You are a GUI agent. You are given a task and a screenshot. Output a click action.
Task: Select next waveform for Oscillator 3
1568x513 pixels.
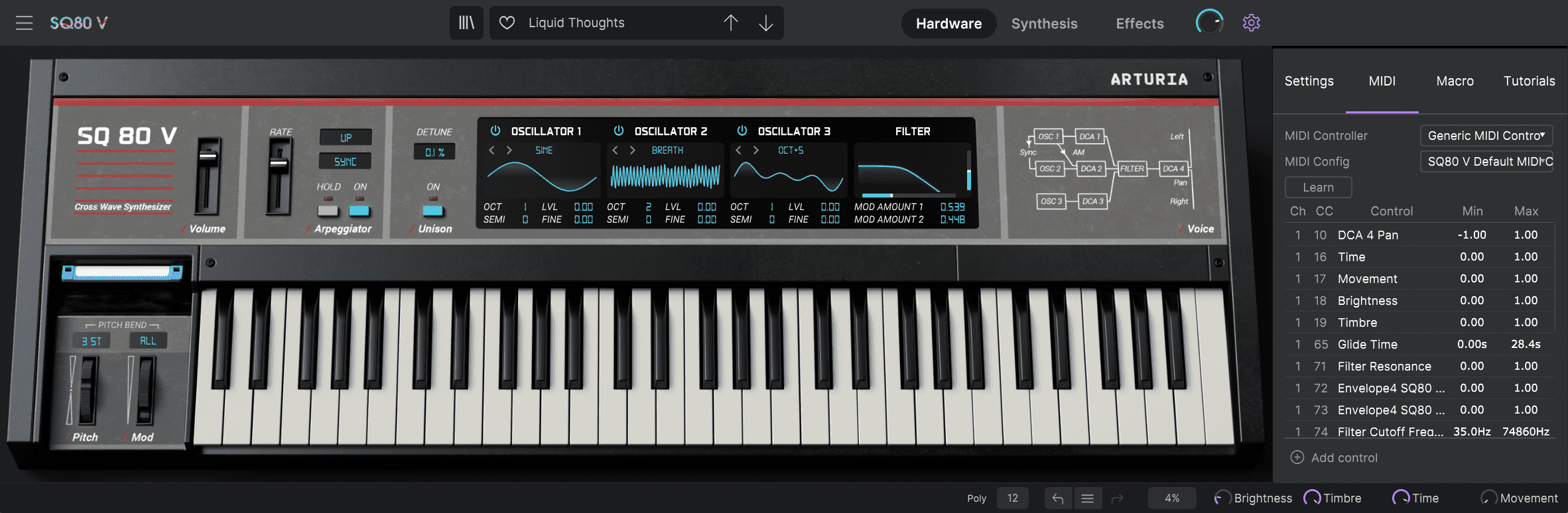click(755, 150)
